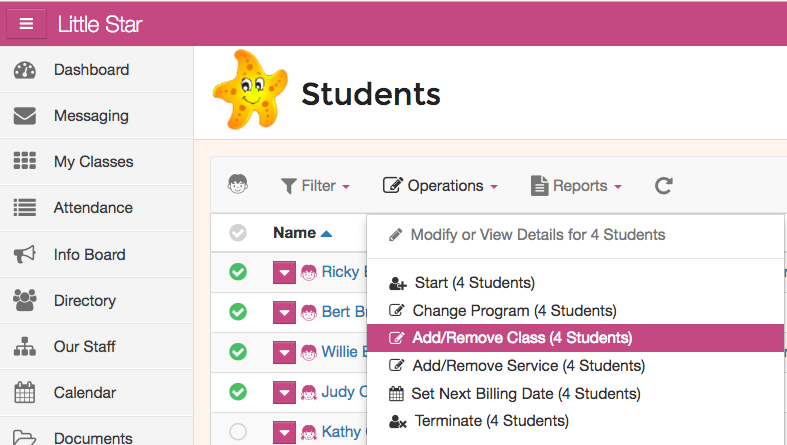Expand the Reports dropdown
This screenshot has height=445, width=787.
577,186
